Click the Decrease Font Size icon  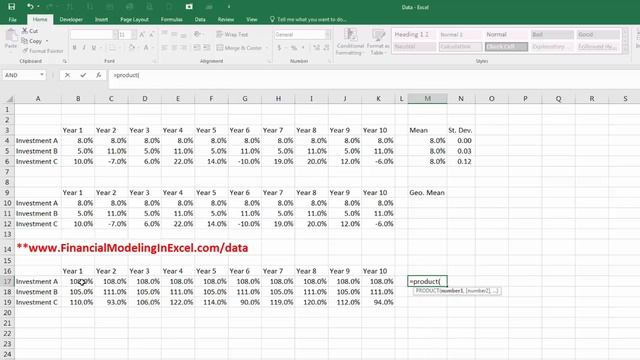coord(151,35)
